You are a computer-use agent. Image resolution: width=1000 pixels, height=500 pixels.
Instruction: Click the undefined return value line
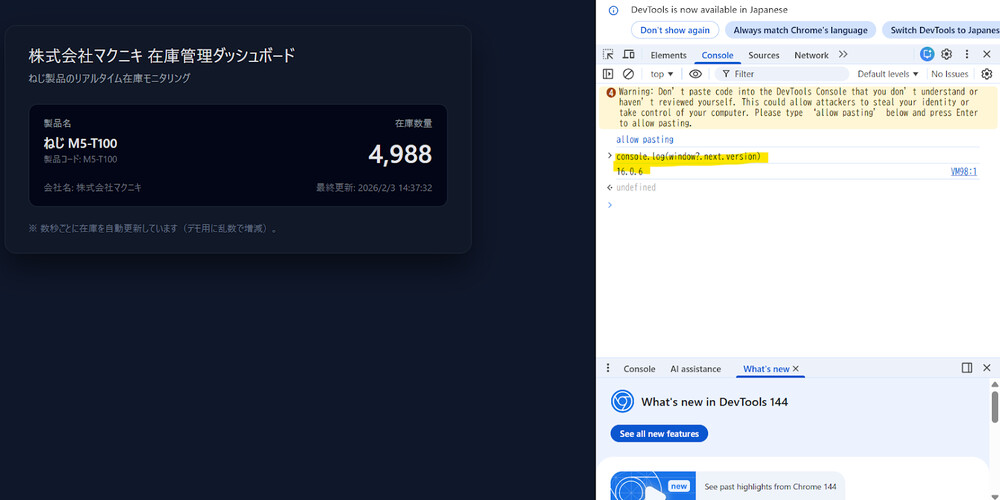[x=636, y=188]
